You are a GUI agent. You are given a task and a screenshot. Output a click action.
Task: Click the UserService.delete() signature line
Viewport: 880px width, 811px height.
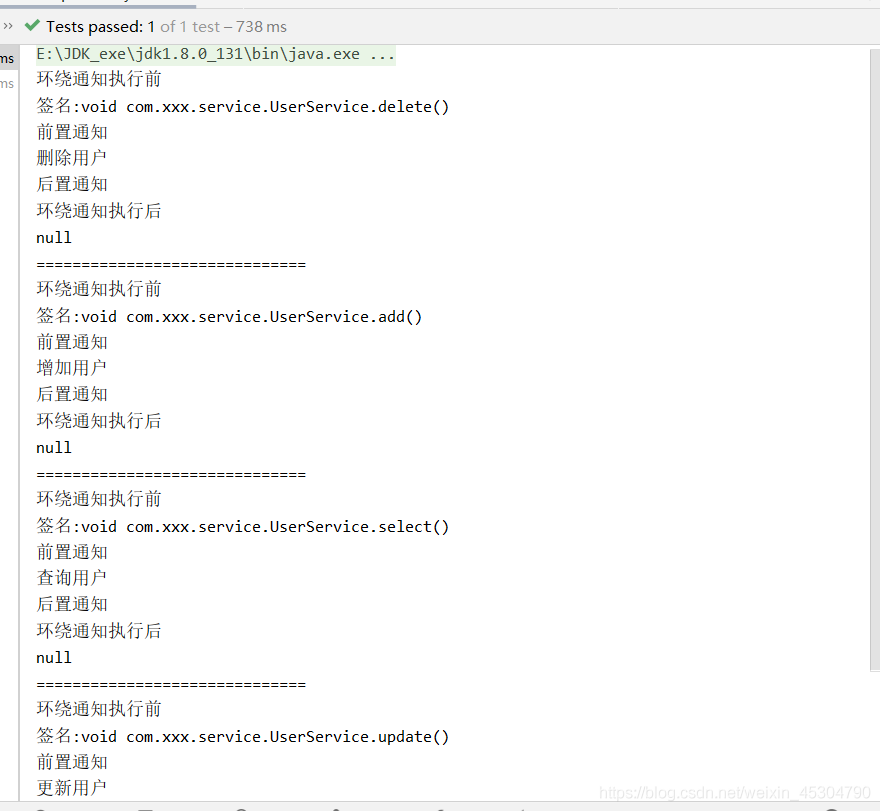[242, 106]
